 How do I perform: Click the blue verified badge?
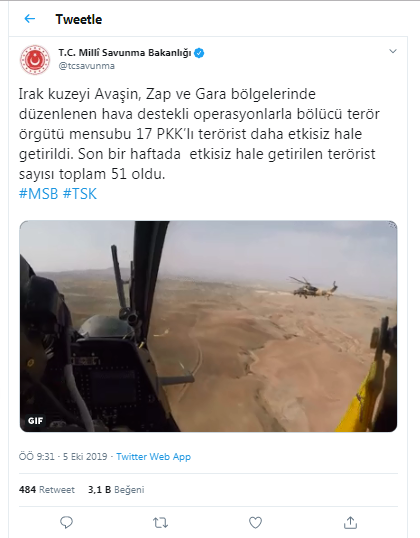(199, 53)
